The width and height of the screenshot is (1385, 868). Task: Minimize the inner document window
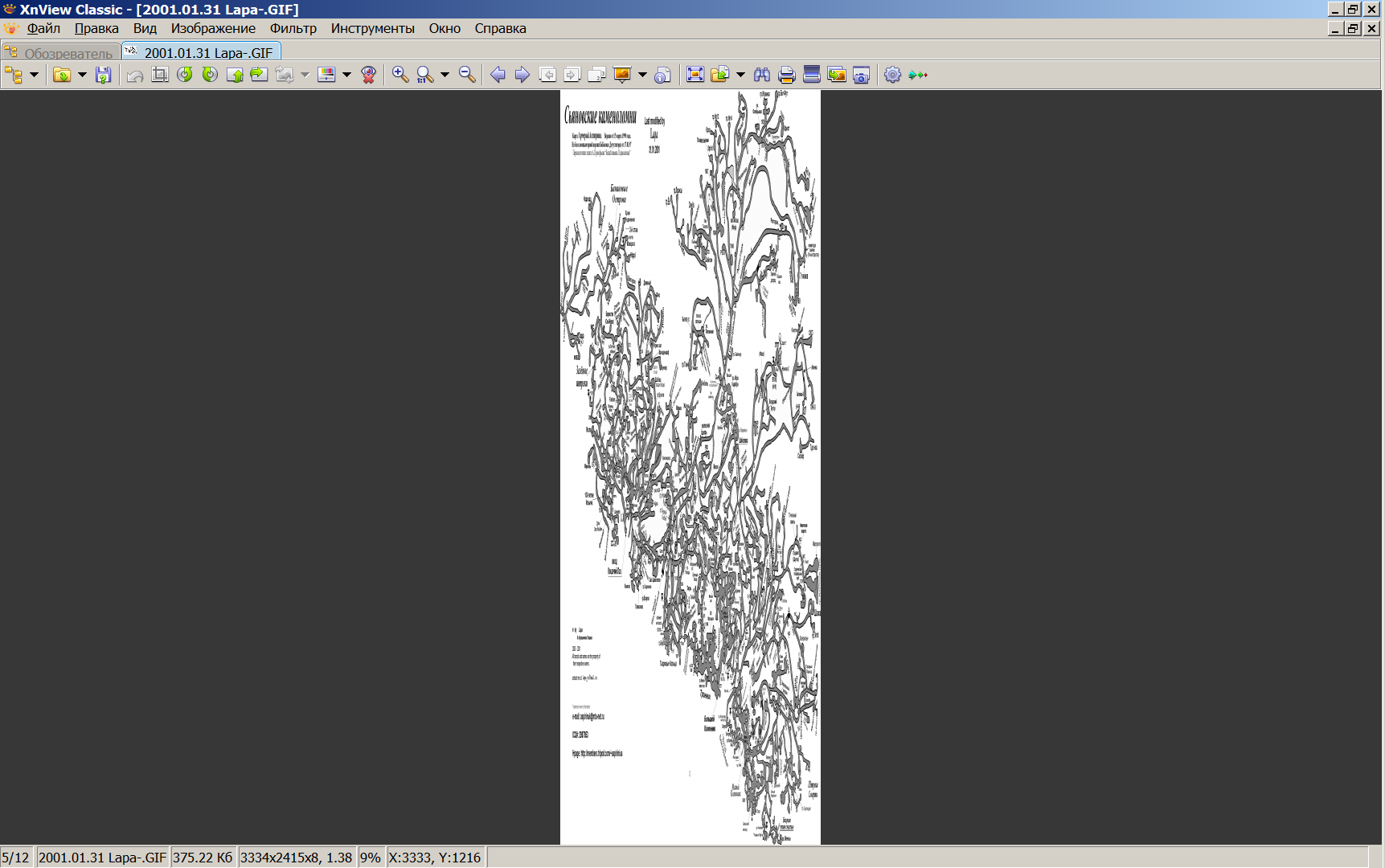point(1335,28)
